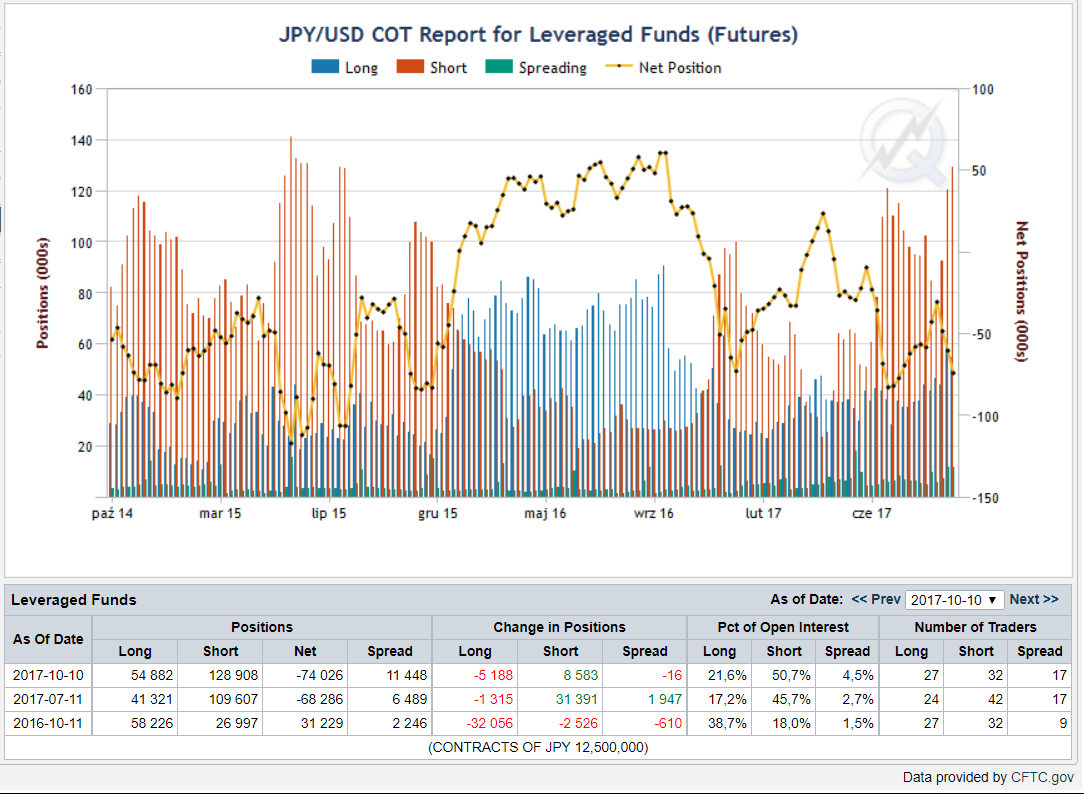Image resolution: width=1084 pixels, height=794 pixels.
Task: Click the chart title JPY/USD COT Report
Action: (x=538, y=35)
